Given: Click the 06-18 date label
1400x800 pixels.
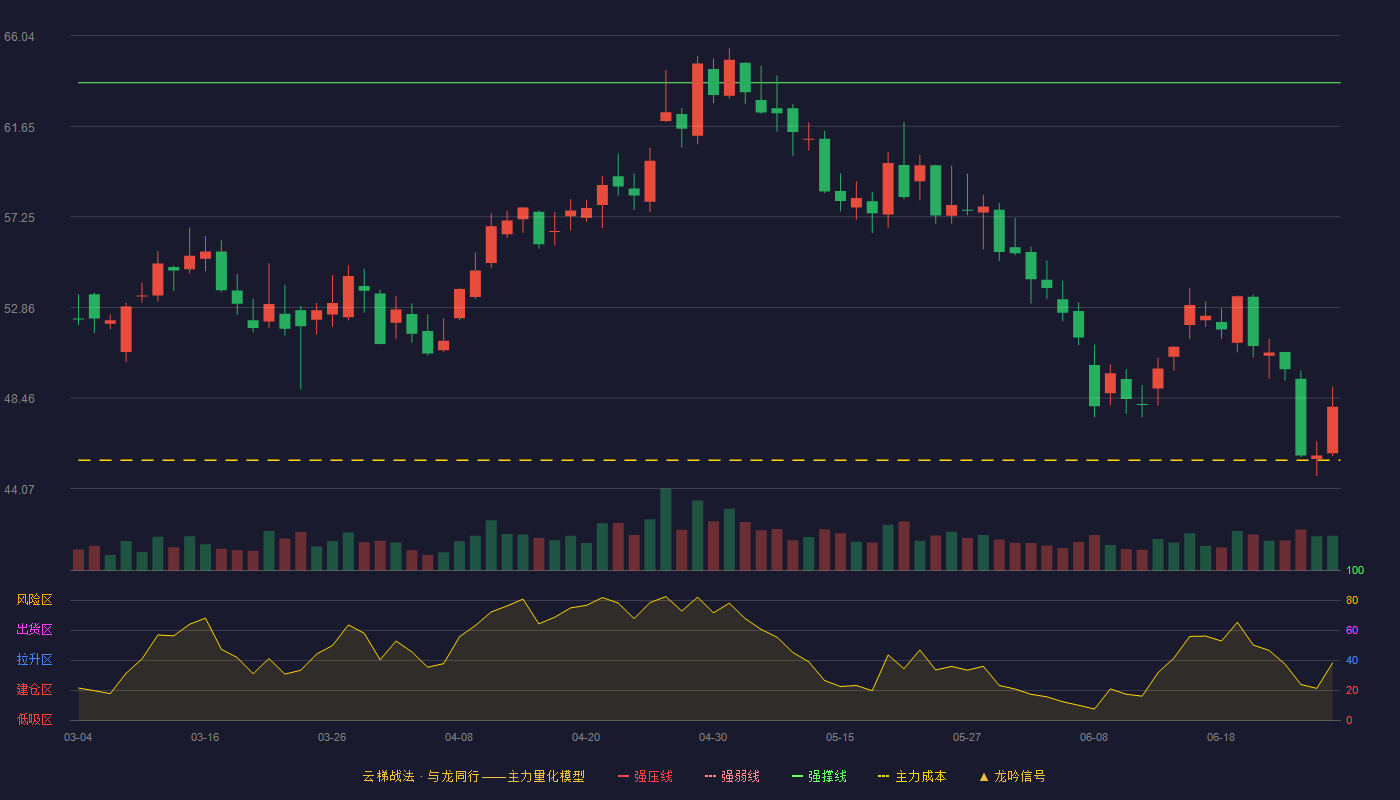Looking at the screenshot, I should [x=1221, y=737].
